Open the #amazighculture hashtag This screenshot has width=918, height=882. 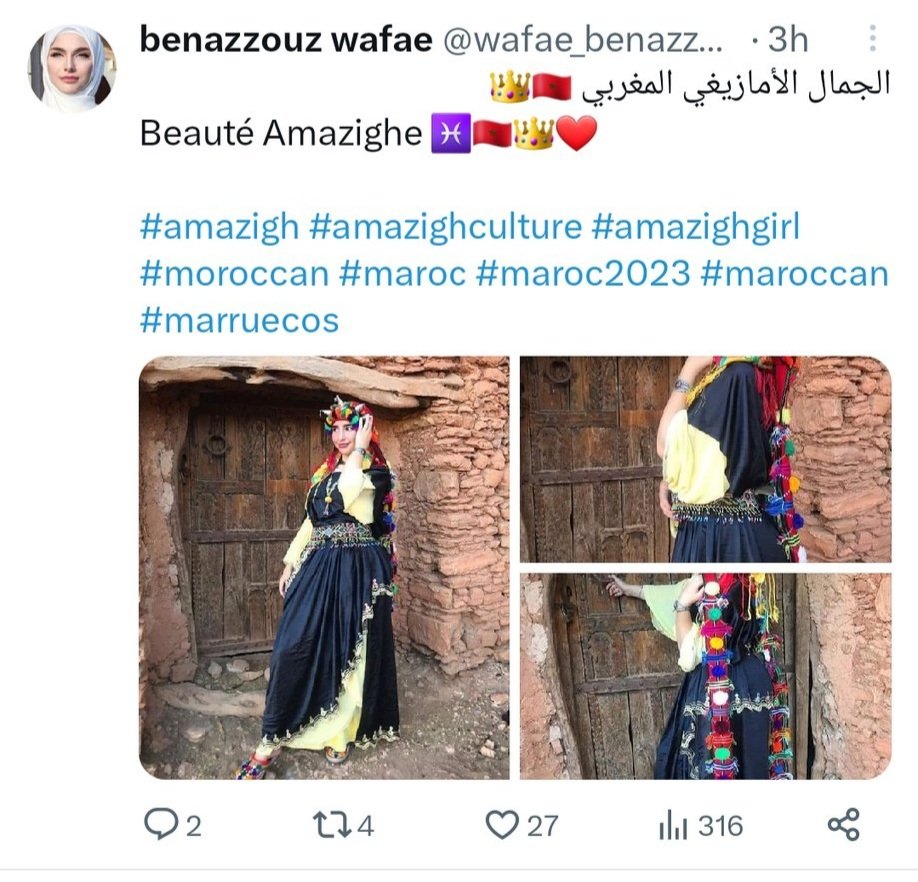(x=446, y=227)
